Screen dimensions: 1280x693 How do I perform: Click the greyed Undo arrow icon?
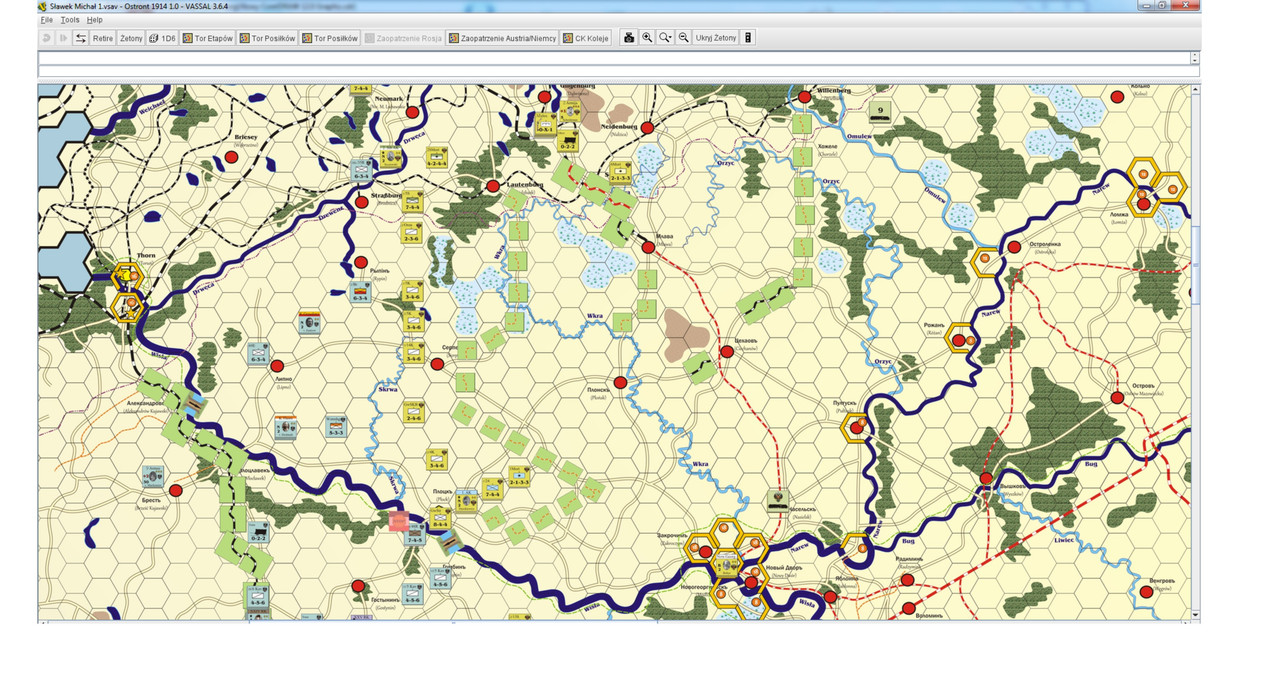(47, 38)
